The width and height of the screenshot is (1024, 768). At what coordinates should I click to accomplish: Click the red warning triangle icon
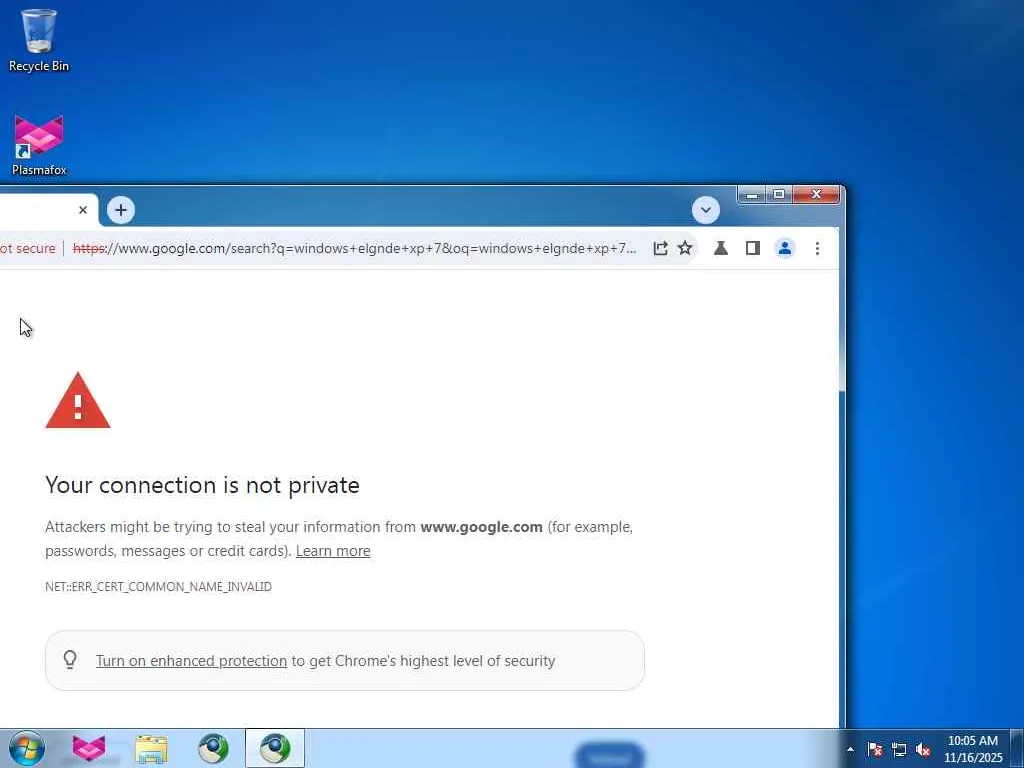[x=78, y=402]
